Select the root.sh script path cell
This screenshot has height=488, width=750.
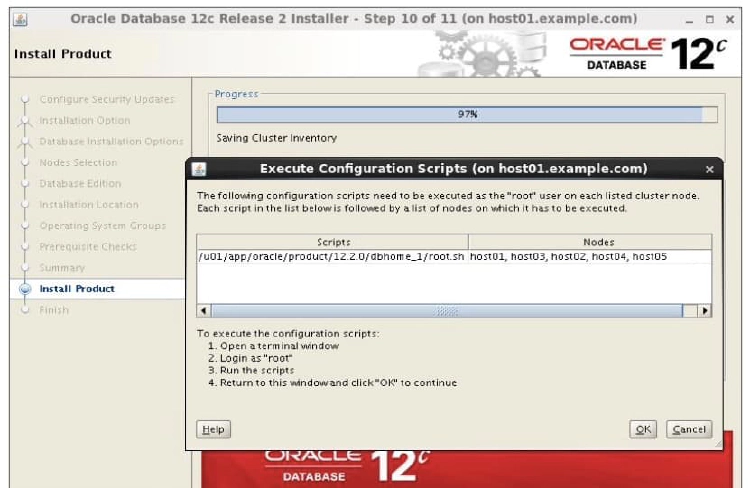pos(332,256)
